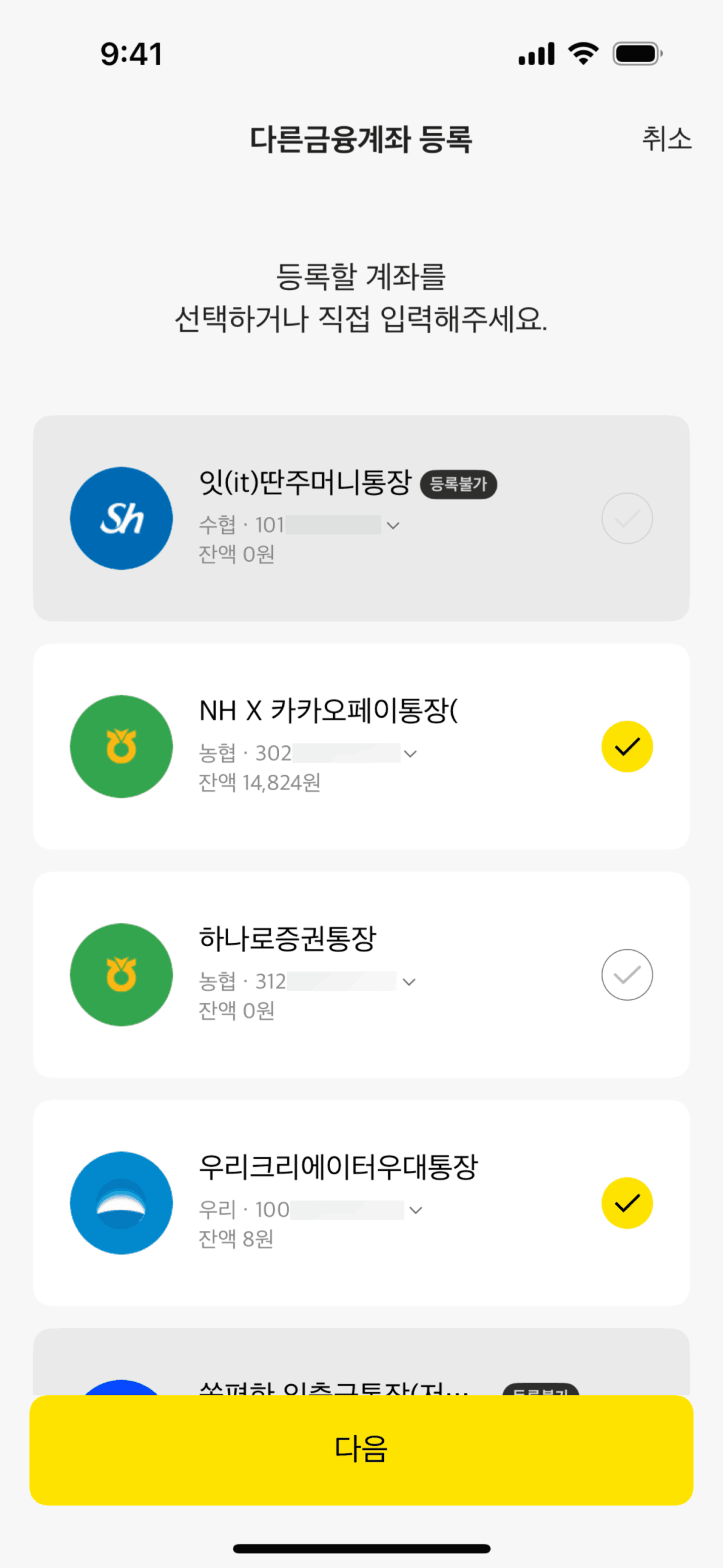This screenshot has width=723, height=1568.
Task: Tap the Woori bank logo icon
Action: pyautogui.click(x=121, y=1203)
